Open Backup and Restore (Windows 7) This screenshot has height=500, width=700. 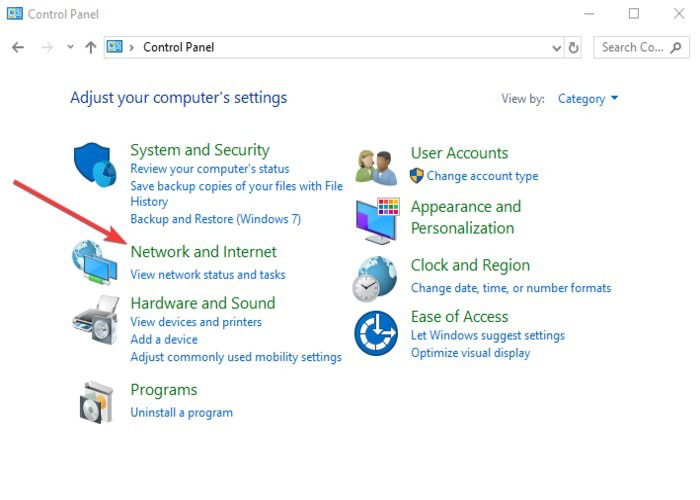(x=216, y=219)
